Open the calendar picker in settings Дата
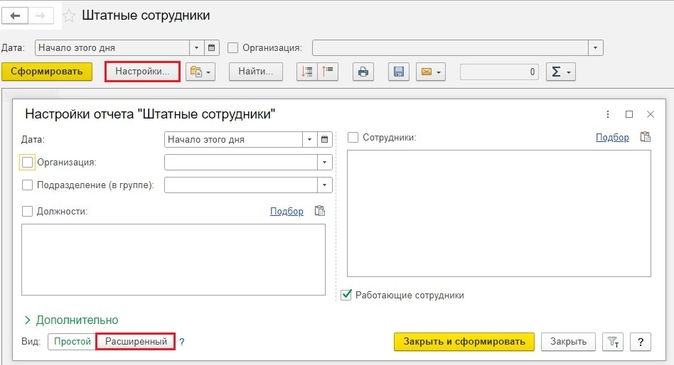Viewport: 674px width, 365px height. 325,139
